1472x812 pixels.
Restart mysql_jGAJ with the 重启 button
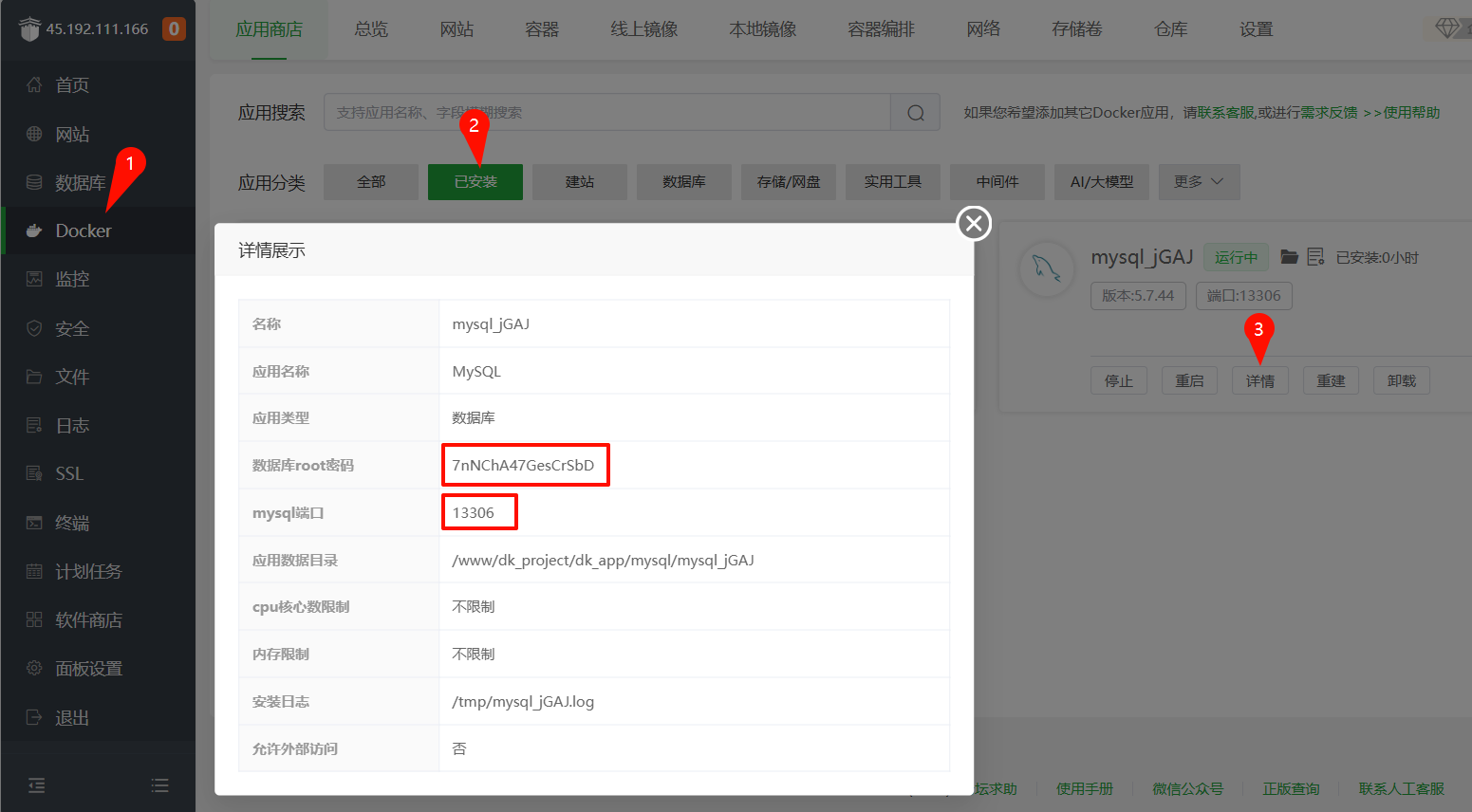click(1189, 379)
